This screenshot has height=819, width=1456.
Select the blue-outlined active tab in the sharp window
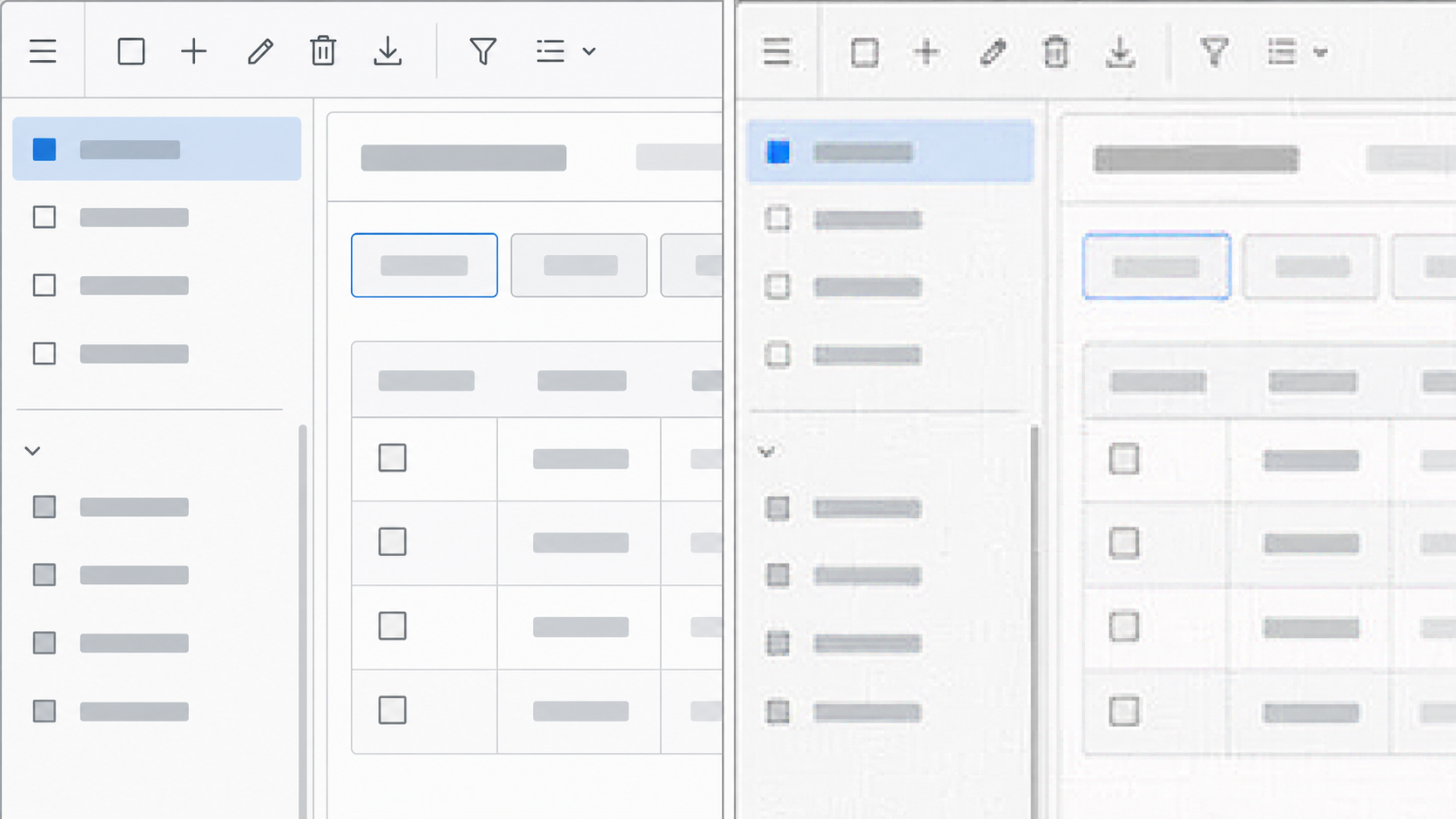click(x=424, y=265)
